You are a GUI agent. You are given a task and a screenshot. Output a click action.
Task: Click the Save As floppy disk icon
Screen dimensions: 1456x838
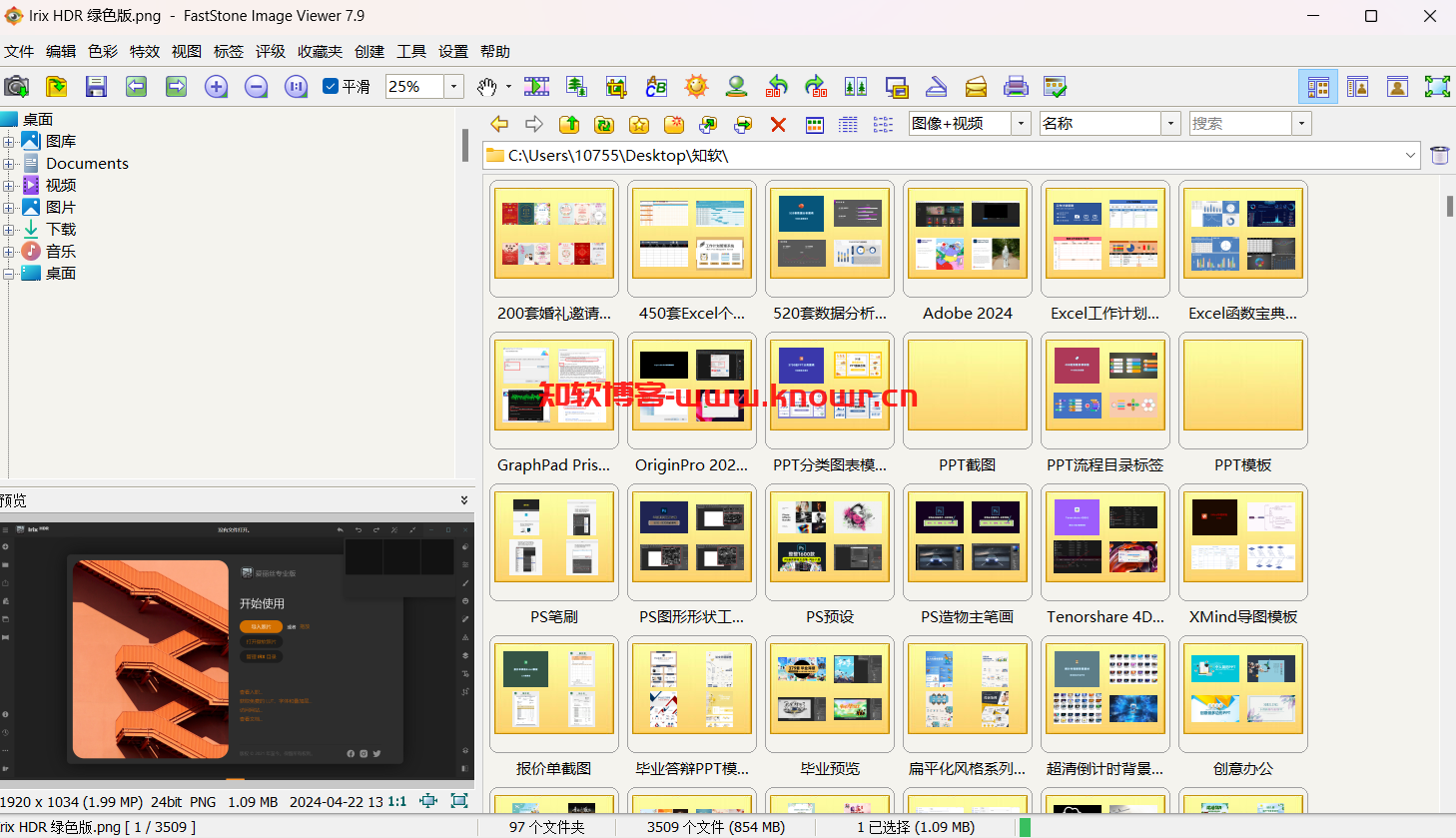click(x=96, y=87)
